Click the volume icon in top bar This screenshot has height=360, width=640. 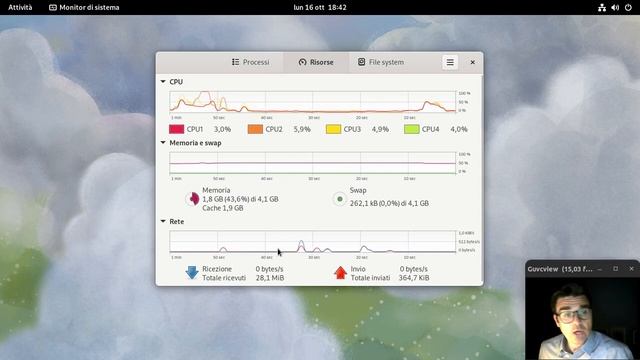615,7
